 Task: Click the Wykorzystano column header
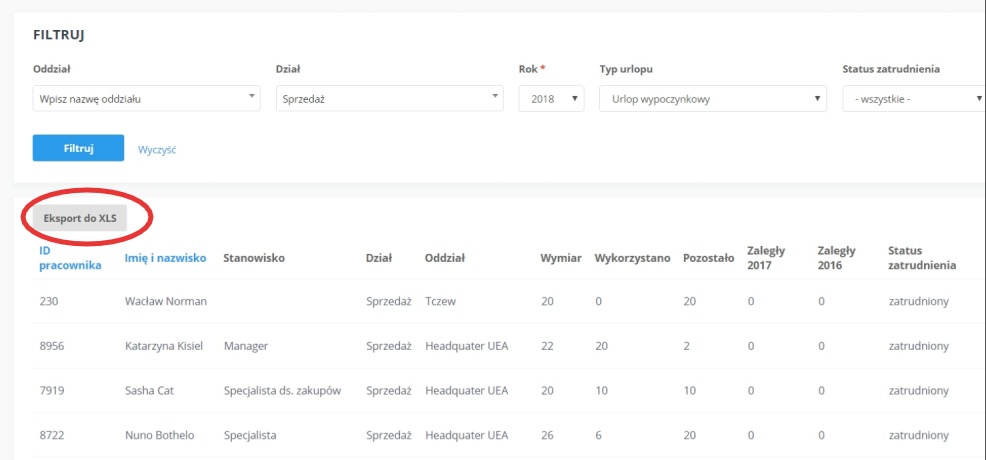point(632,258)
